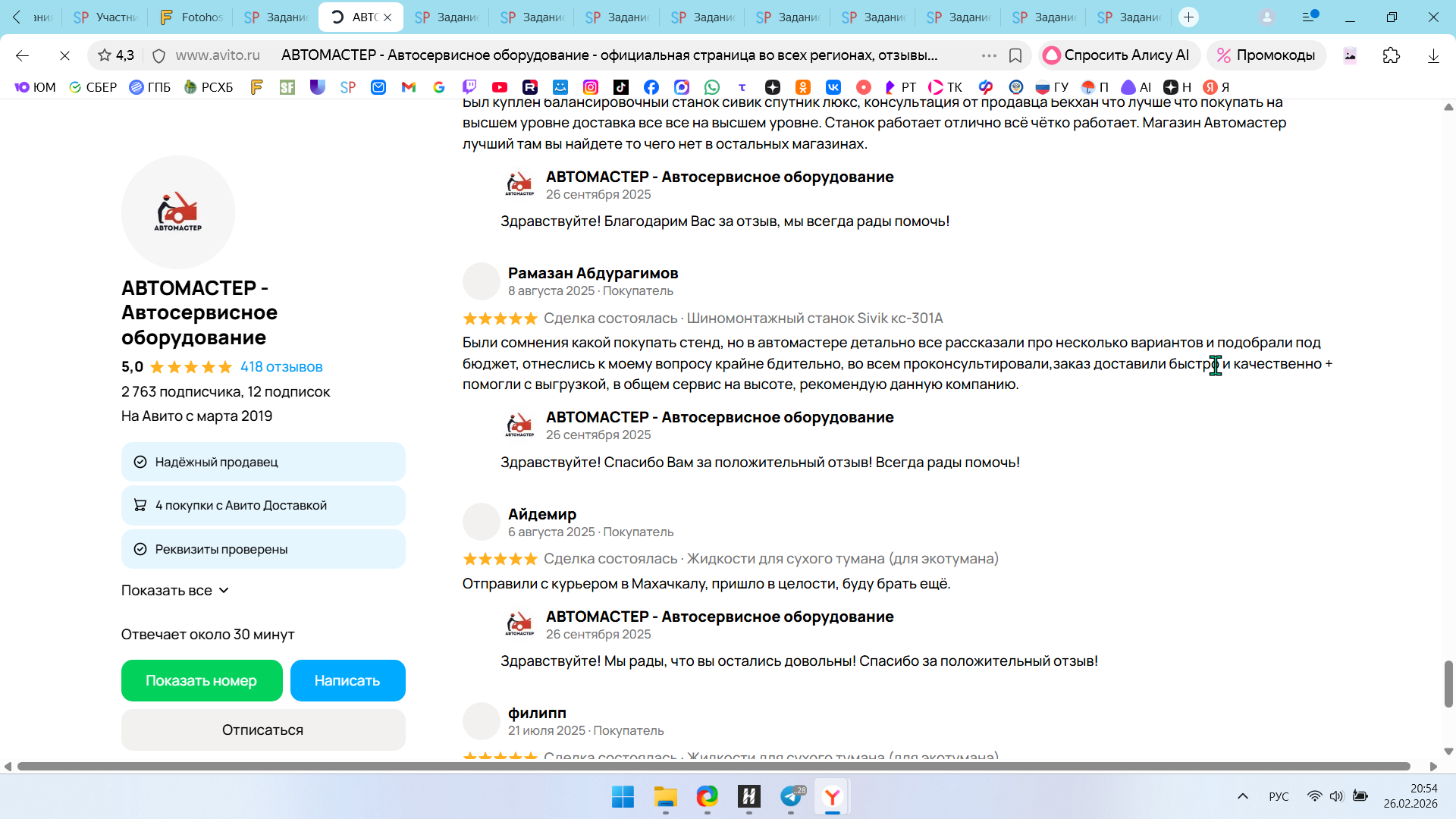Click the TikTok bookmark icon
This screenshot has width=1456, height=819.
tap(621, 87)
